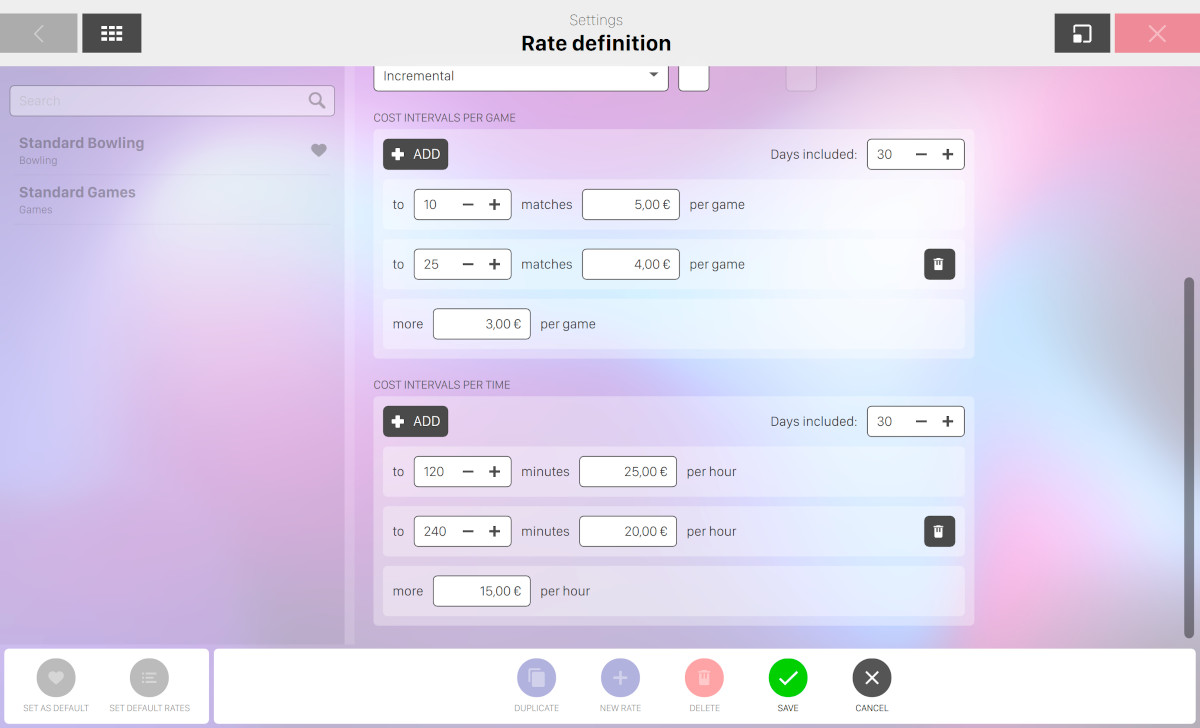The height and width of the screenshot is (728, 1200).
Task: Click the vertical scrollbar on right
Action: click(1188, 455)
